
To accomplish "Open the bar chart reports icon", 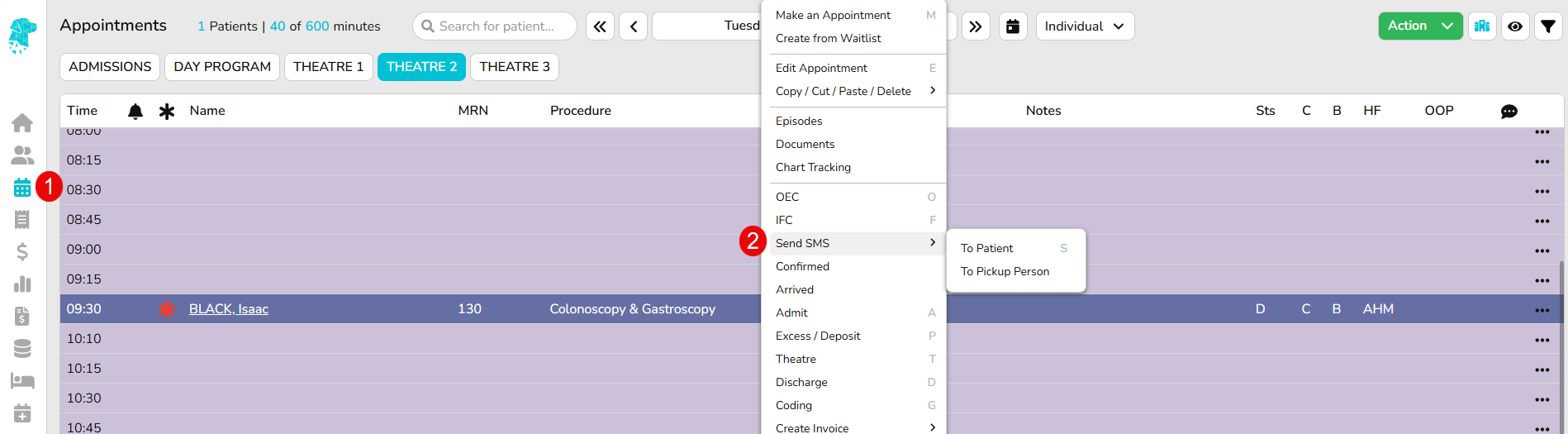I will (22, 284).
